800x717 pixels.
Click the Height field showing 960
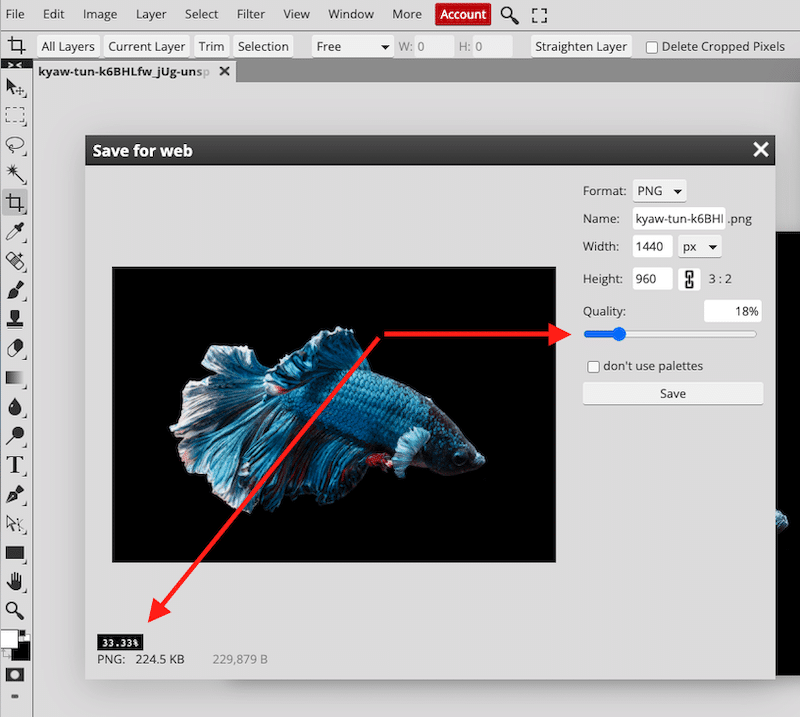[x=653, y=279]
